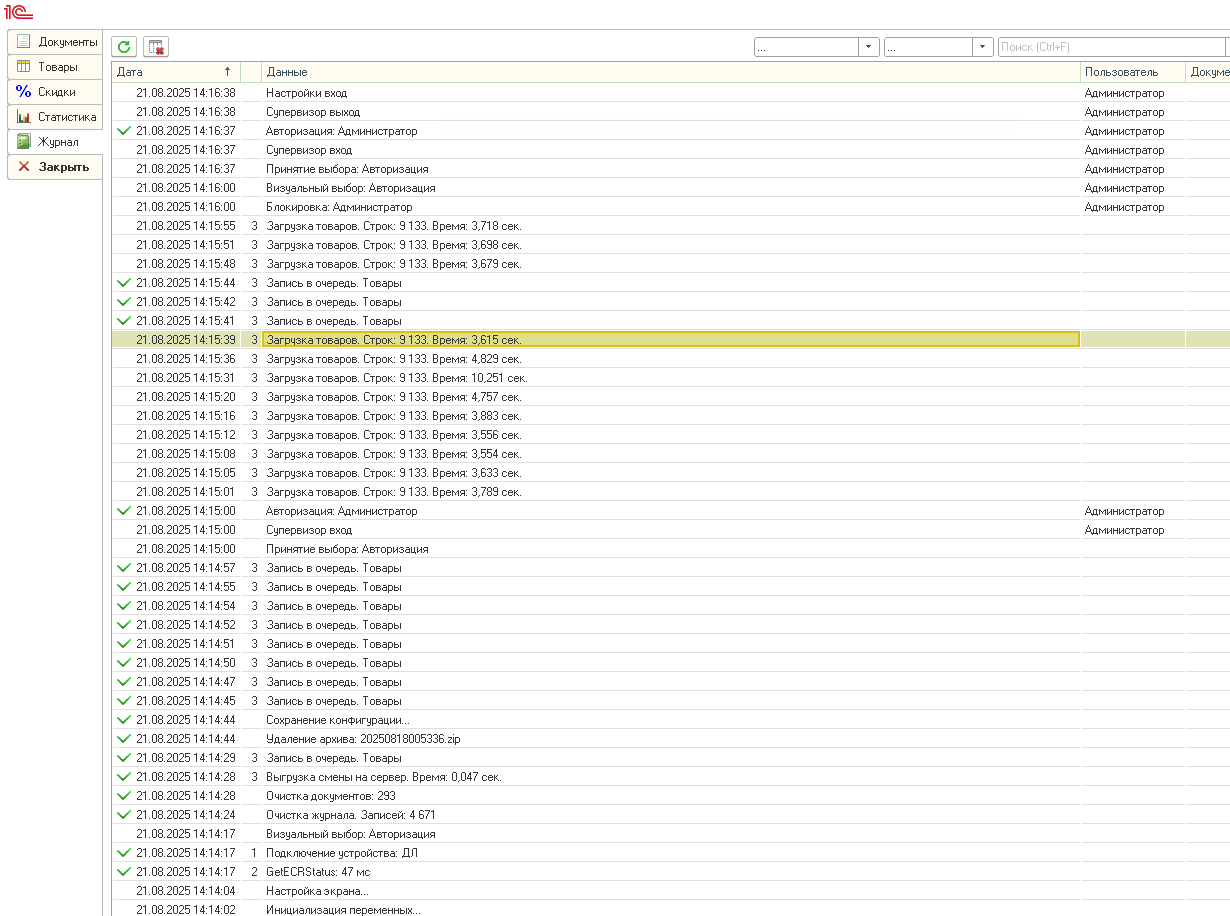Switch to the Товары tab
The height and width of the screenshot is (916, 1230).
pyautogui.click(x=55, y=67)
